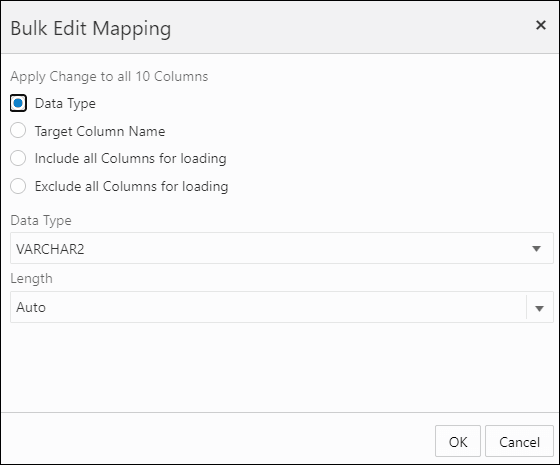Click the 'Apply Change to all 10 Columns' heading
Screen dimensions: 560x465
point(109,76)
